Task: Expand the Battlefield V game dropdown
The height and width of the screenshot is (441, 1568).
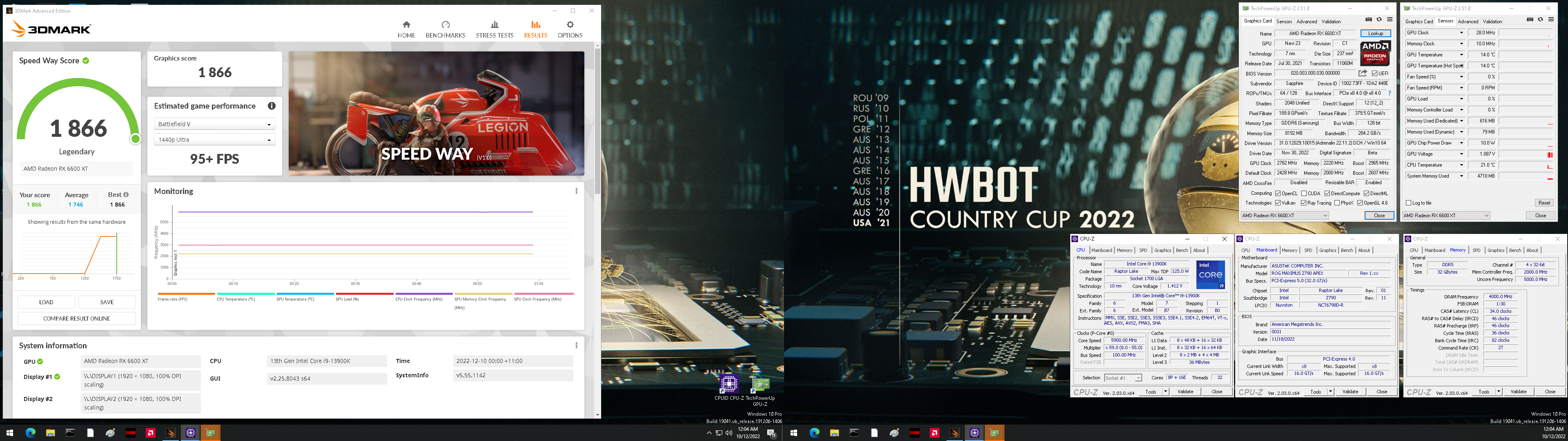Action: point(214,124)
